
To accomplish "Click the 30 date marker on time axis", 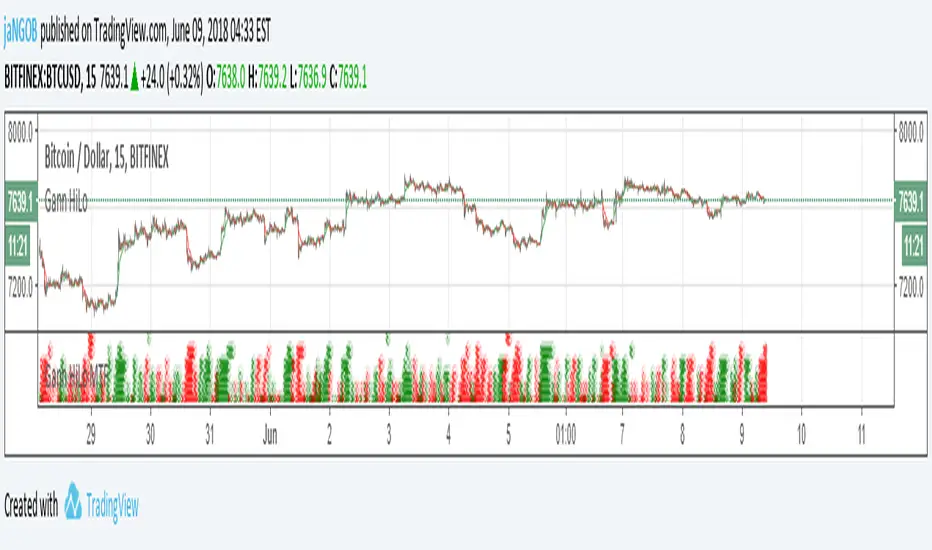I will [x=150, y=435].
